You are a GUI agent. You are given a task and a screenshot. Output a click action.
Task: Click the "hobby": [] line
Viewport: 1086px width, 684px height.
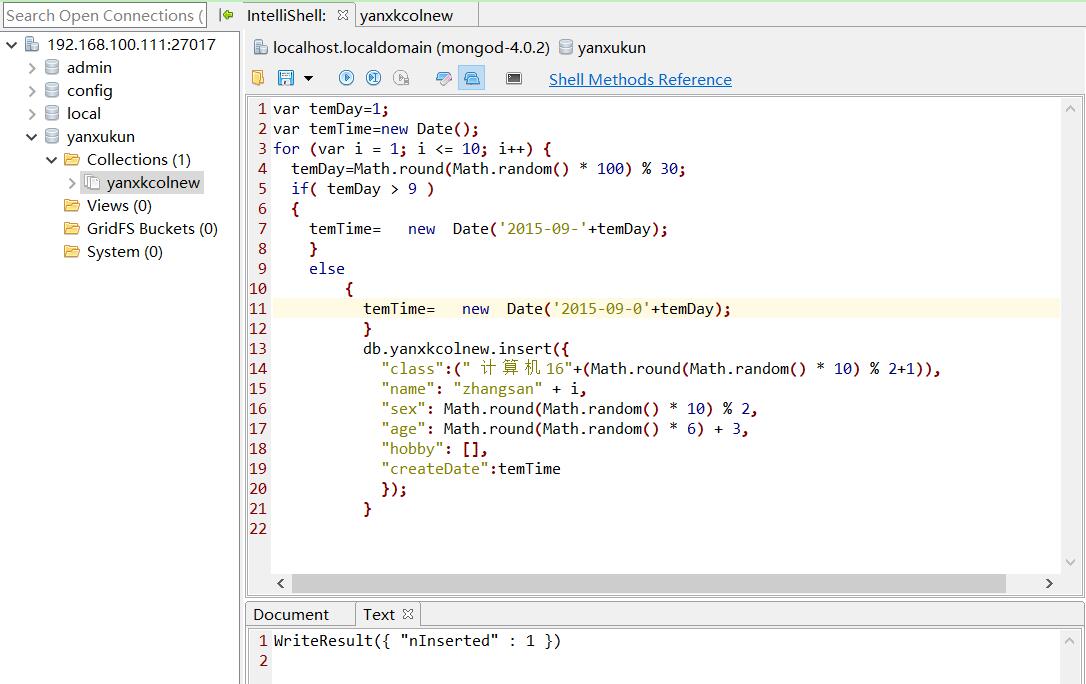click(x=434, y=449)
